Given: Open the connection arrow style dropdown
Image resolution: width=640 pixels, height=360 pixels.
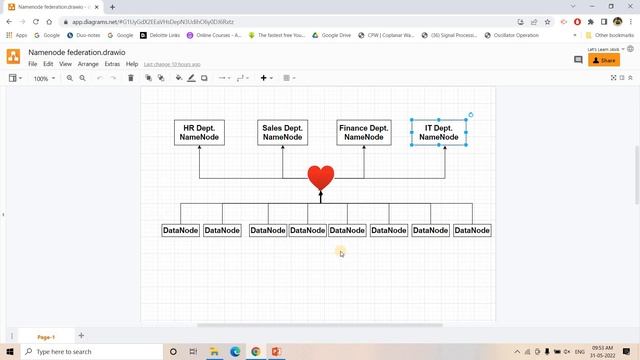Looking at the screenshot, I should point(224,78).
